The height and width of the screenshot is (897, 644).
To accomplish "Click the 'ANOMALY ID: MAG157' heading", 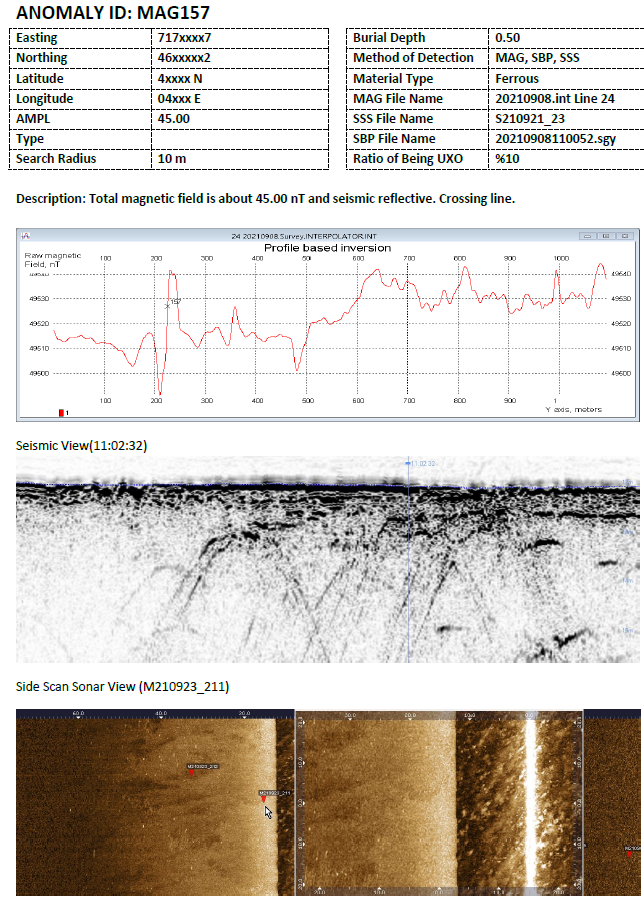I will coord(113,13).
